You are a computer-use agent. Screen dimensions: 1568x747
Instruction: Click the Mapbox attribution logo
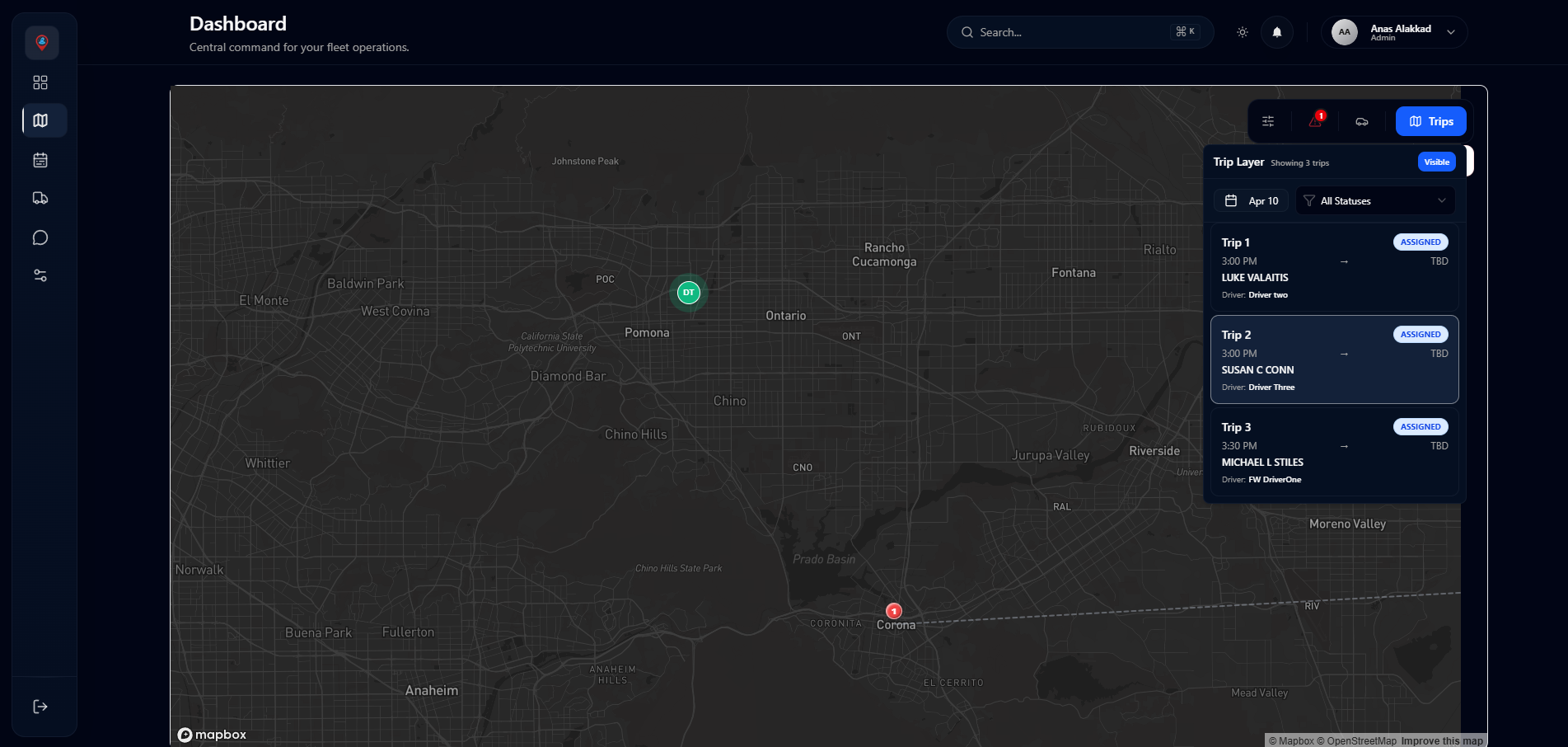212,734
